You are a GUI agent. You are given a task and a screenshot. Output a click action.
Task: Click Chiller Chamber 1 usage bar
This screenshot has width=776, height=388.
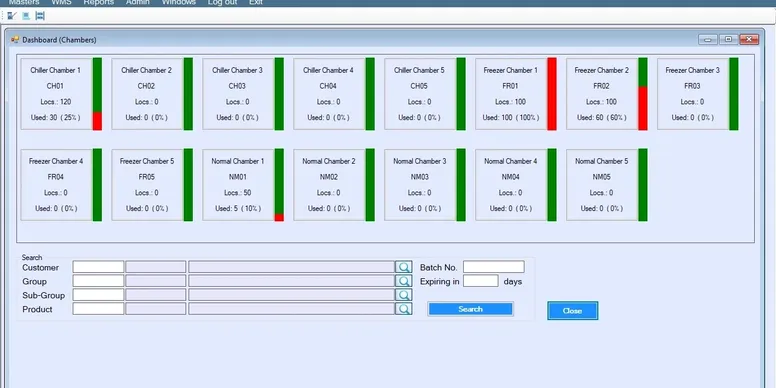click(x=97, y=94)
